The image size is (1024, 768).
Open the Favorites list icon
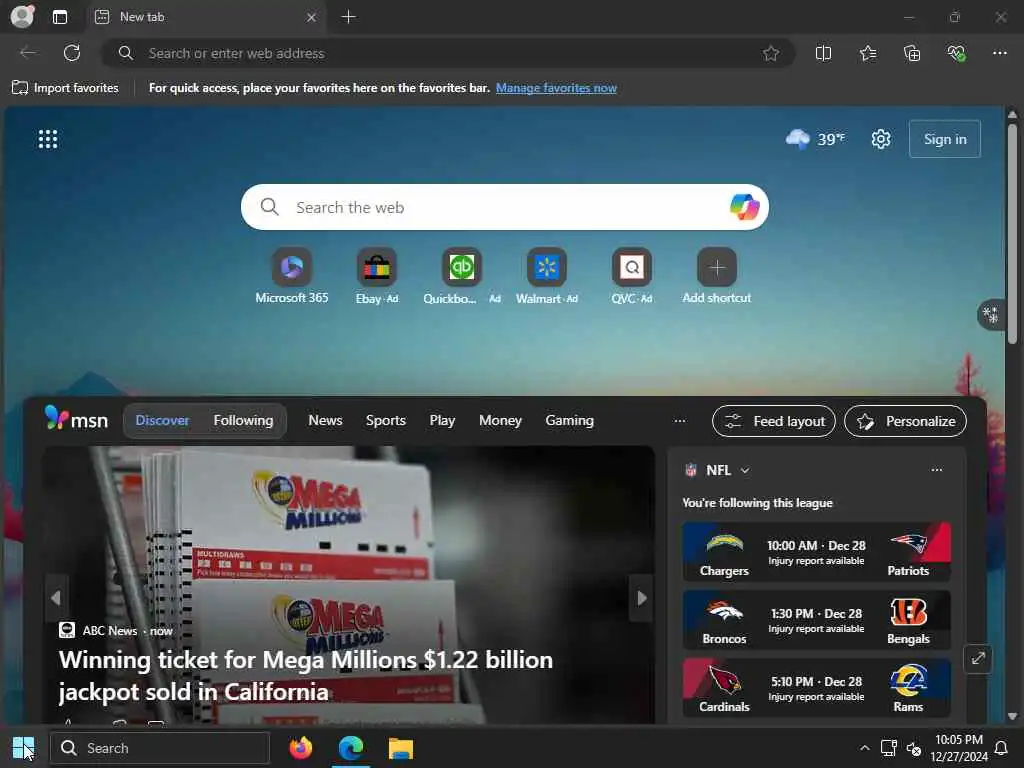868,54
